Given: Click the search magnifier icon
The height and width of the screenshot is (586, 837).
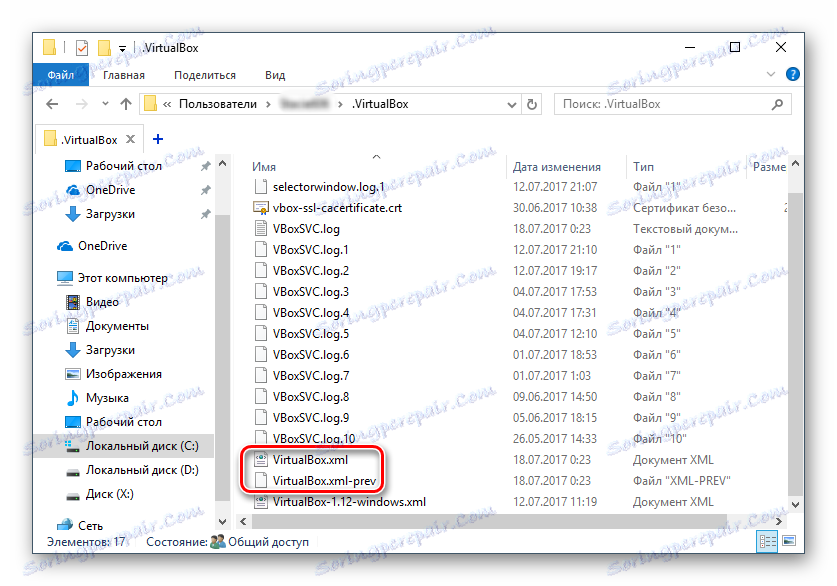Looking at the screenshot, I should [x=777, y=104].
